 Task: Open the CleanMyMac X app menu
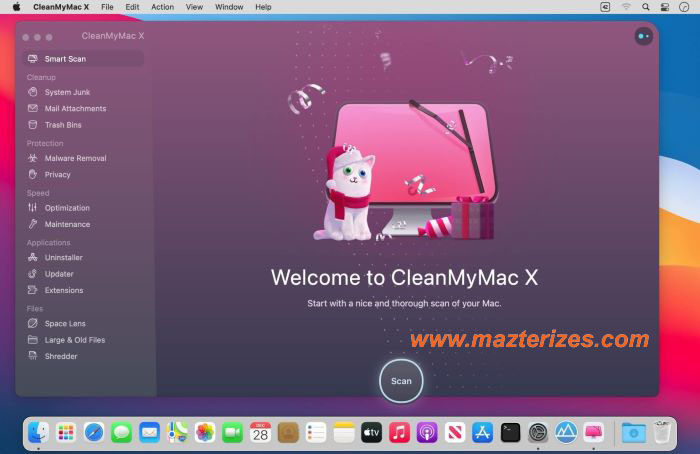[61, 7]
